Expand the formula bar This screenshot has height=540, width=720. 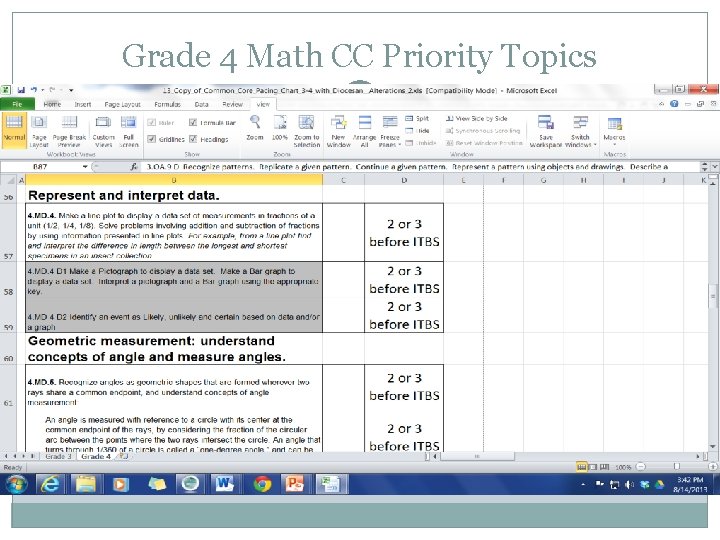714,167
